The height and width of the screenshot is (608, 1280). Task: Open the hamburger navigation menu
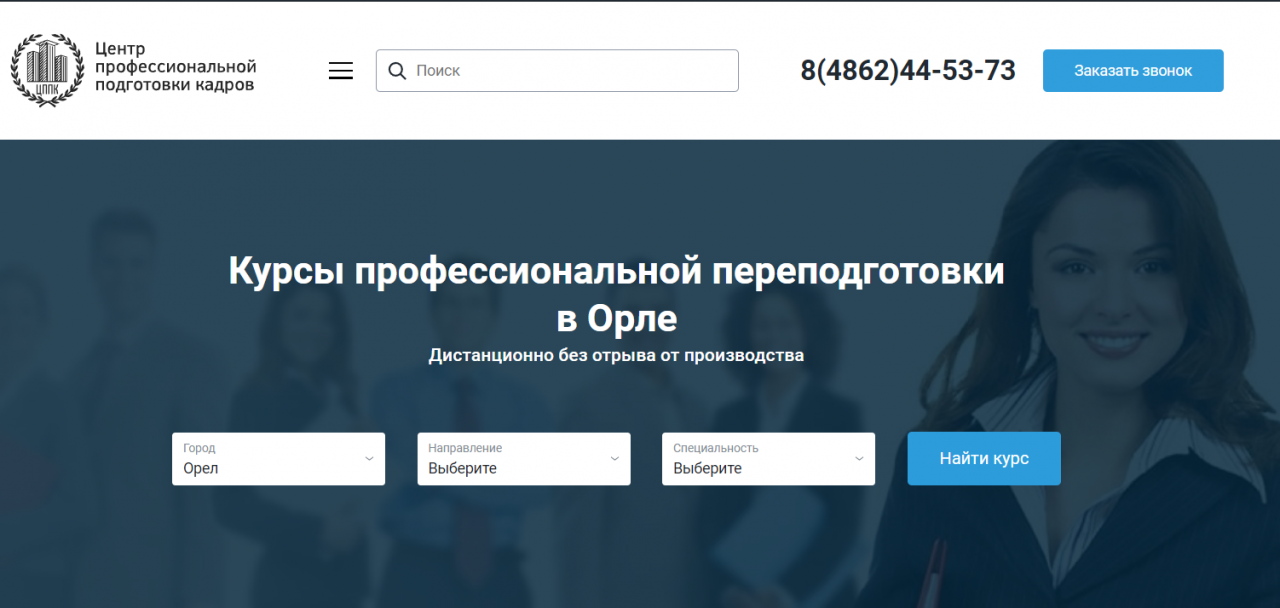coord(340,70)
